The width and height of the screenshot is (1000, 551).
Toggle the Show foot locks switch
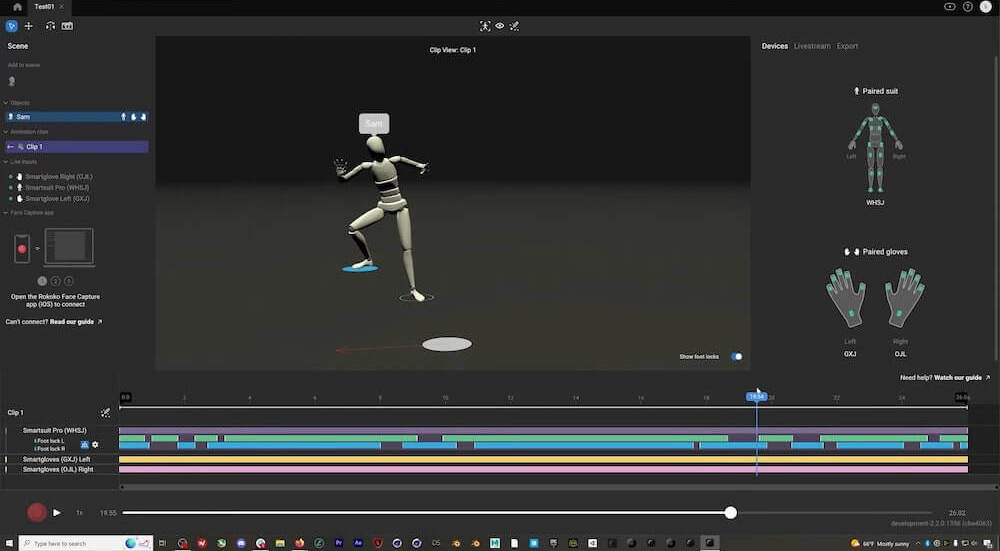(736, 356)
